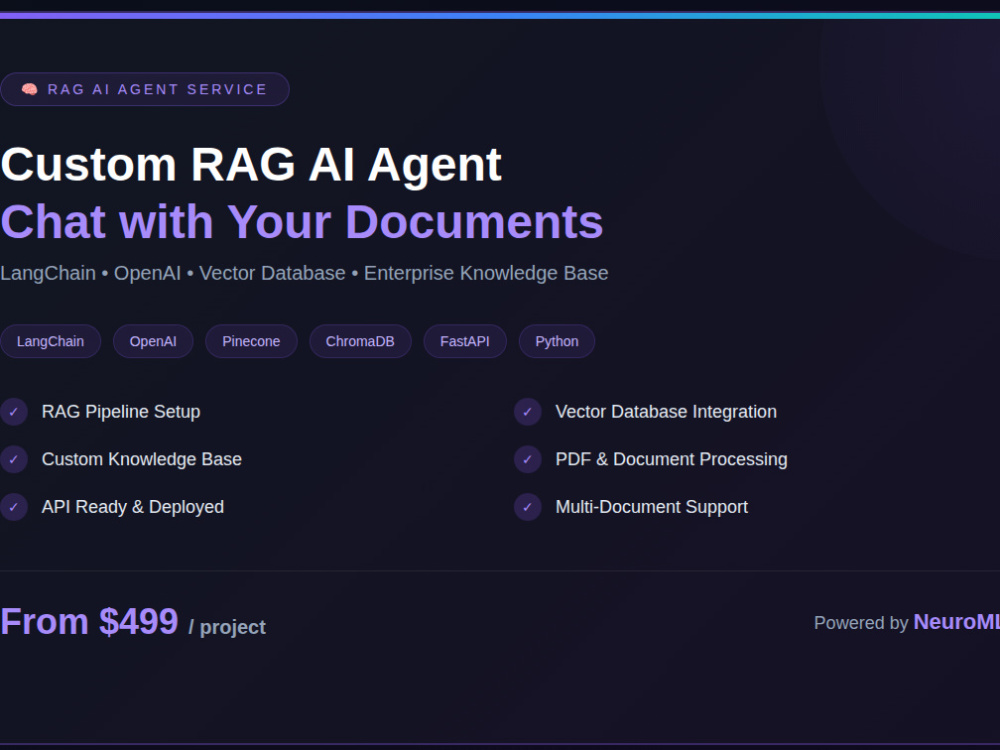The width and height of the screenshot is (1000, 750).
Task: Click the 'Vector Database Integration' feature text
Action: tap(666, 412)
